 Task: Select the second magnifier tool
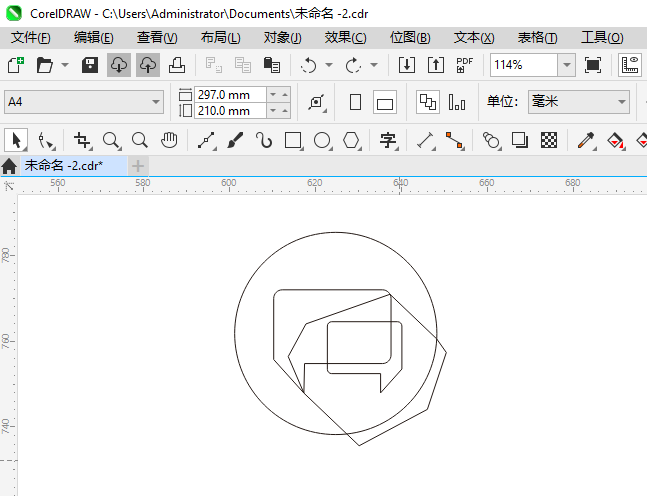[140, 140]
